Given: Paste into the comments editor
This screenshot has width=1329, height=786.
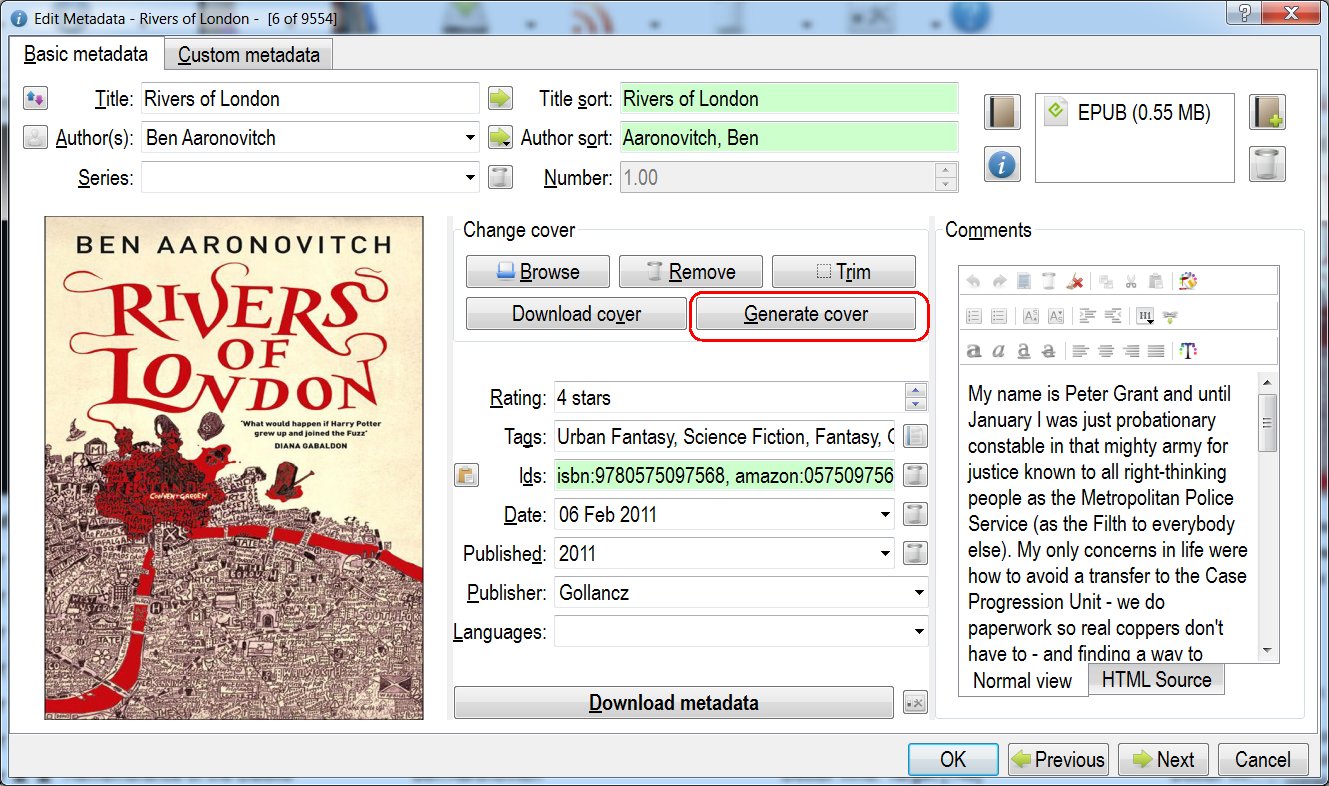Looking at the screenshot, I should tap(1156, 282).
